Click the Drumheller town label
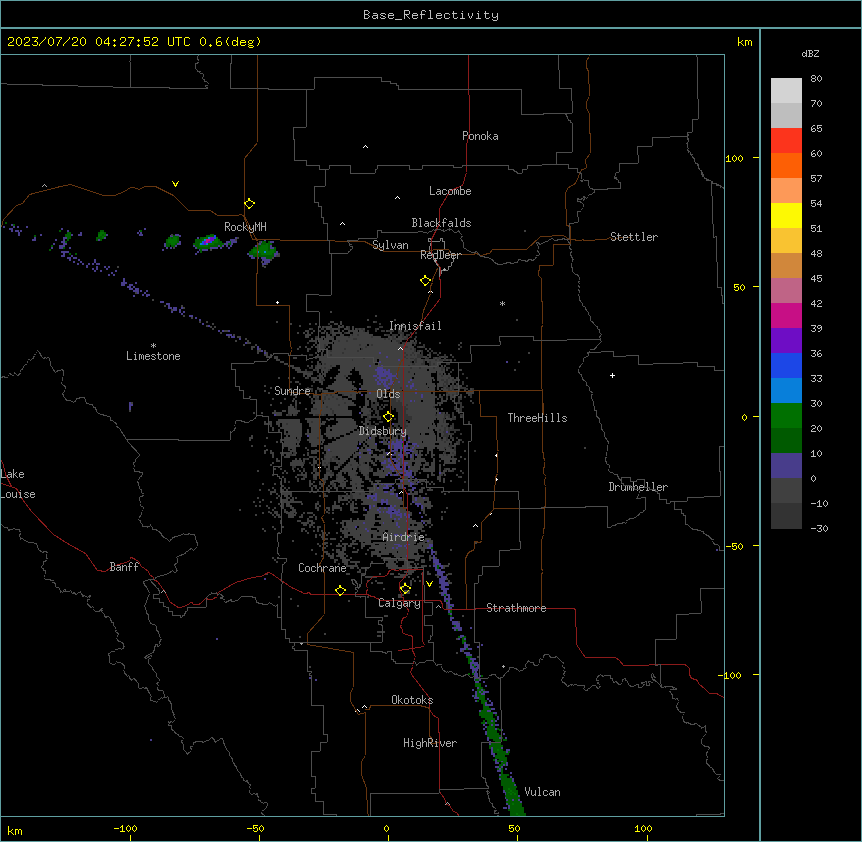Viewport: 862px width, 842px height. pyautogui.click(x=638, y=487)
